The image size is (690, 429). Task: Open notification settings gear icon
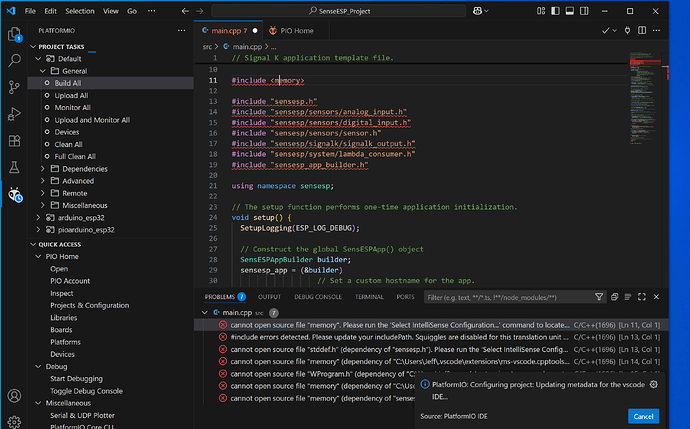[x=654, y=385]
